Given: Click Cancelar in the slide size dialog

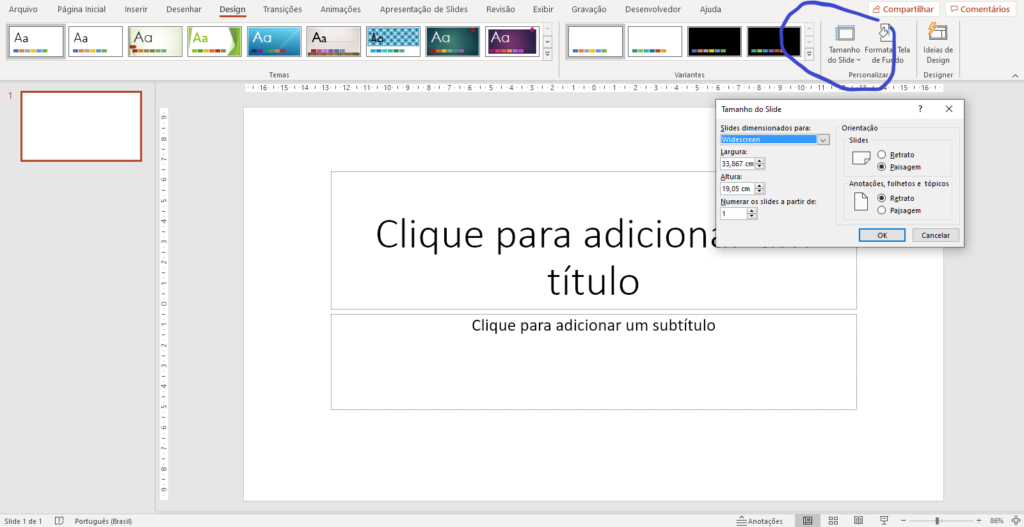Looking at the screenshot, I should [x=935, y=235].
